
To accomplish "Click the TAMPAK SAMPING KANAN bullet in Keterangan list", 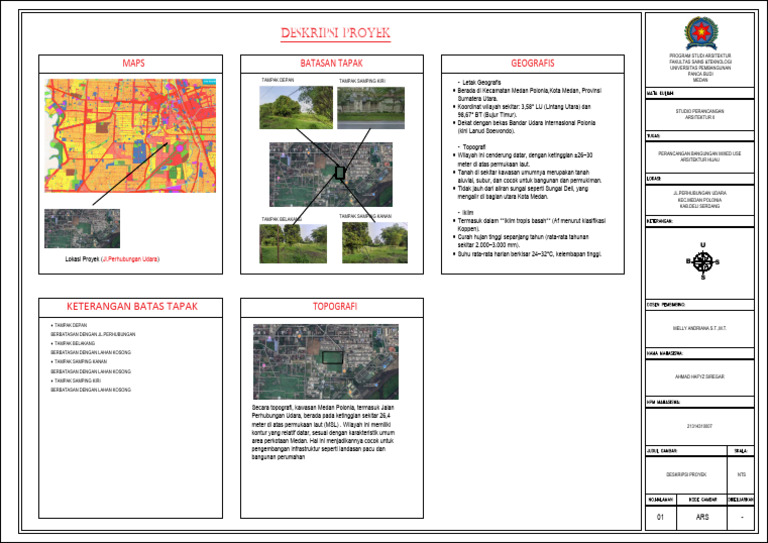I will point(80,361).
